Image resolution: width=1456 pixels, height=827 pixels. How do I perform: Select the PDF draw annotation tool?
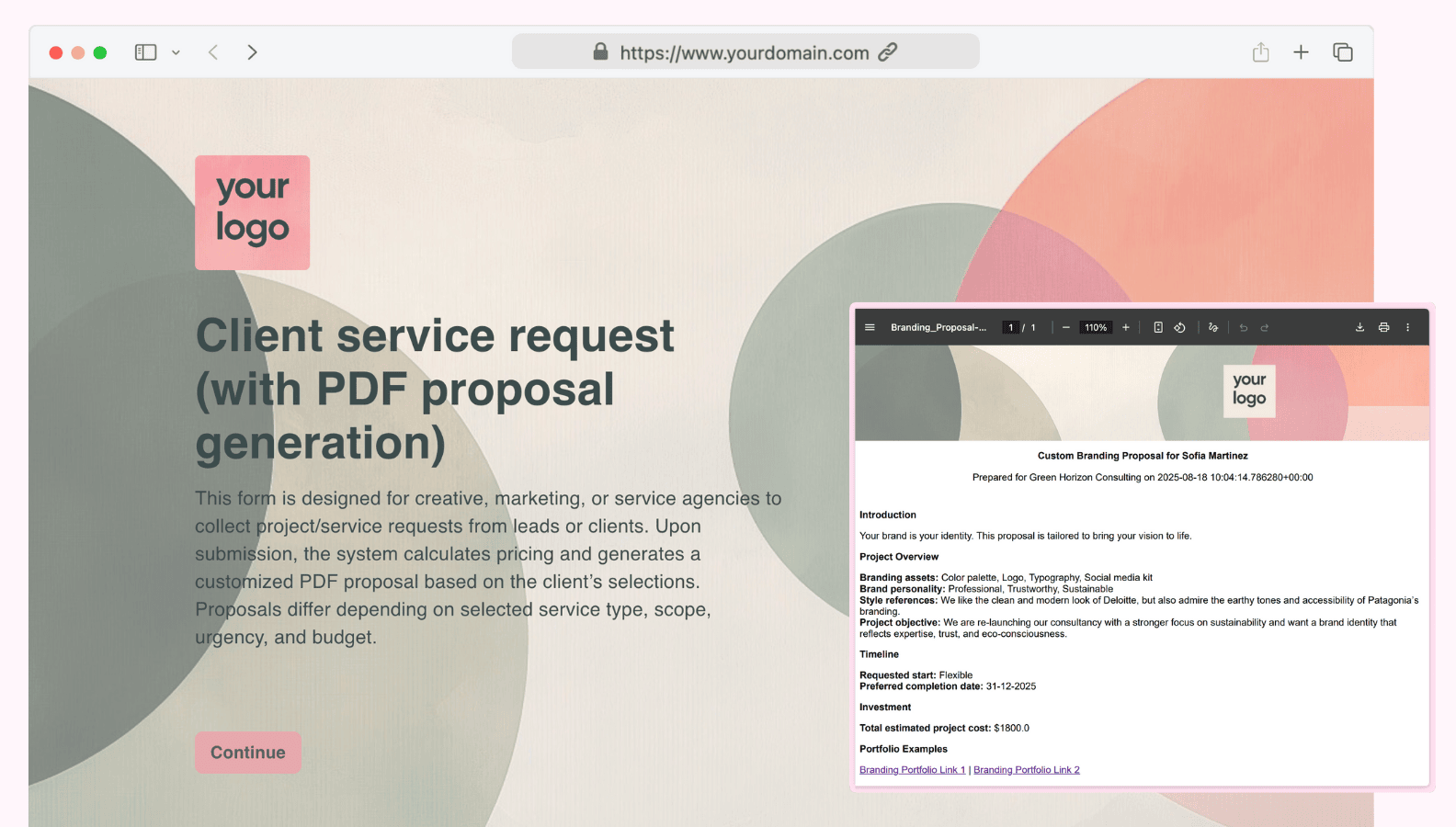(x=1213, y=327)
